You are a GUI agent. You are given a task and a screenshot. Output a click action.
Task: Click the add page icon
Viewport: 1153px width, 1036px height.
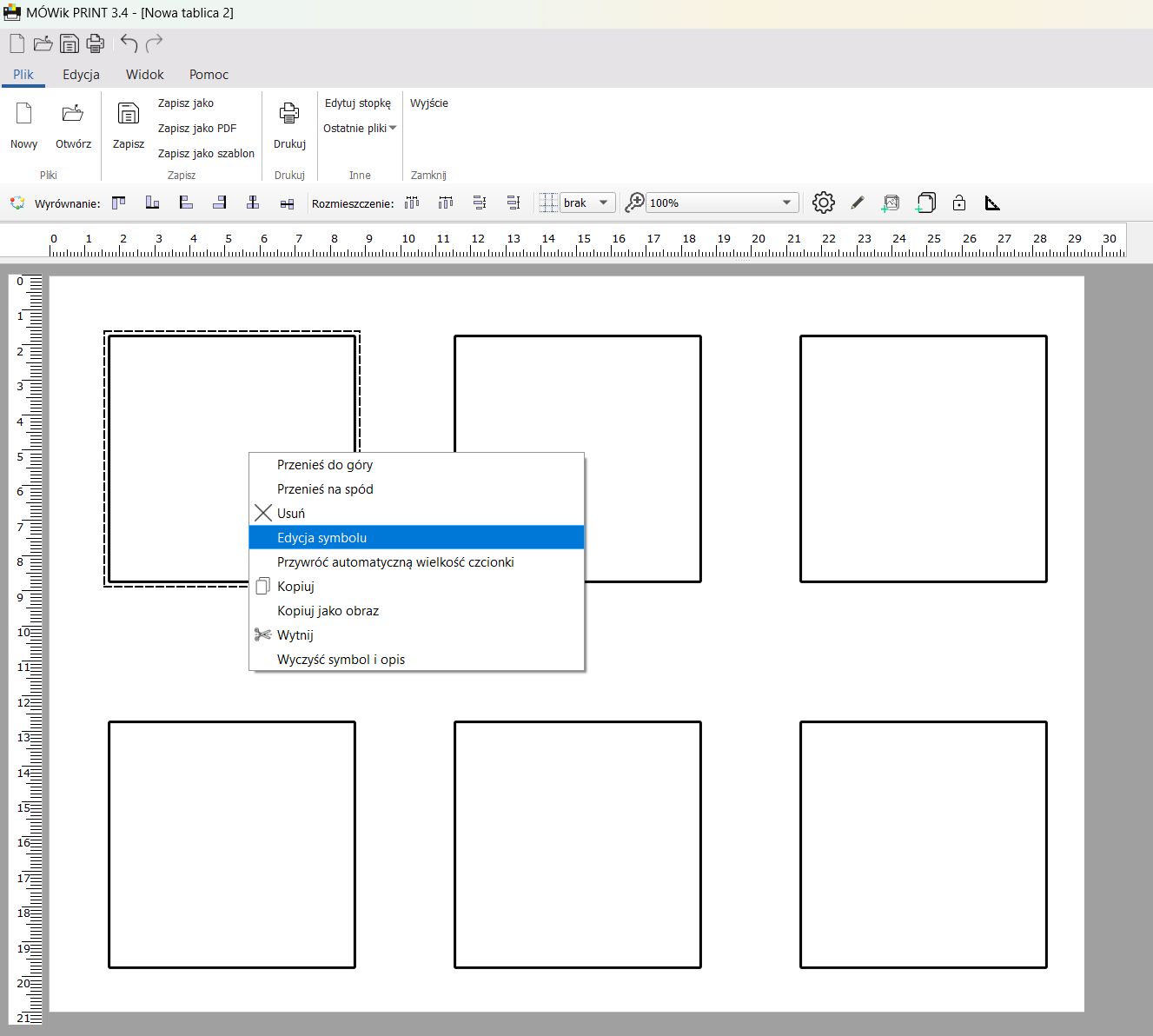coord(925,203)
